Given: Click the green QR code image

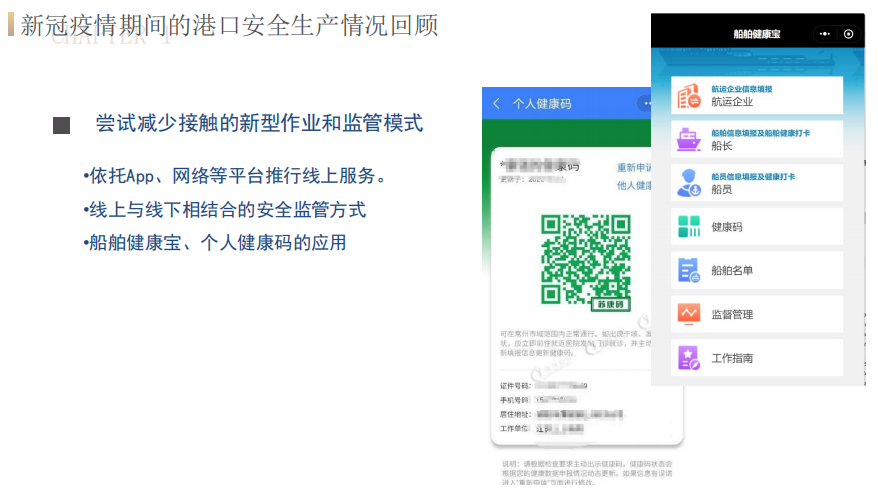Looking at the screenshot, I should 586,260.
